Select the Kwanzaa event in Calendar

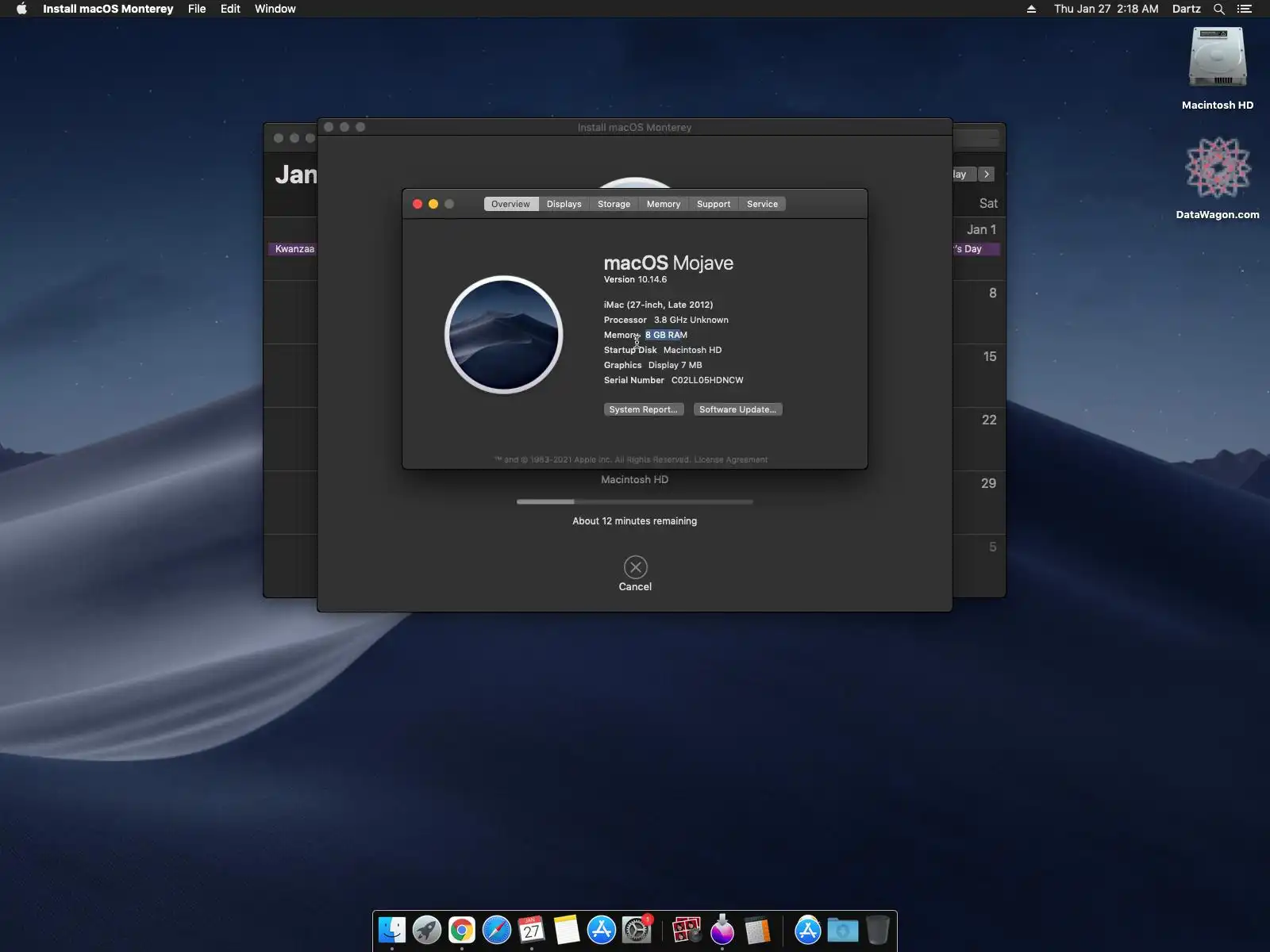[x=294, y=249]
